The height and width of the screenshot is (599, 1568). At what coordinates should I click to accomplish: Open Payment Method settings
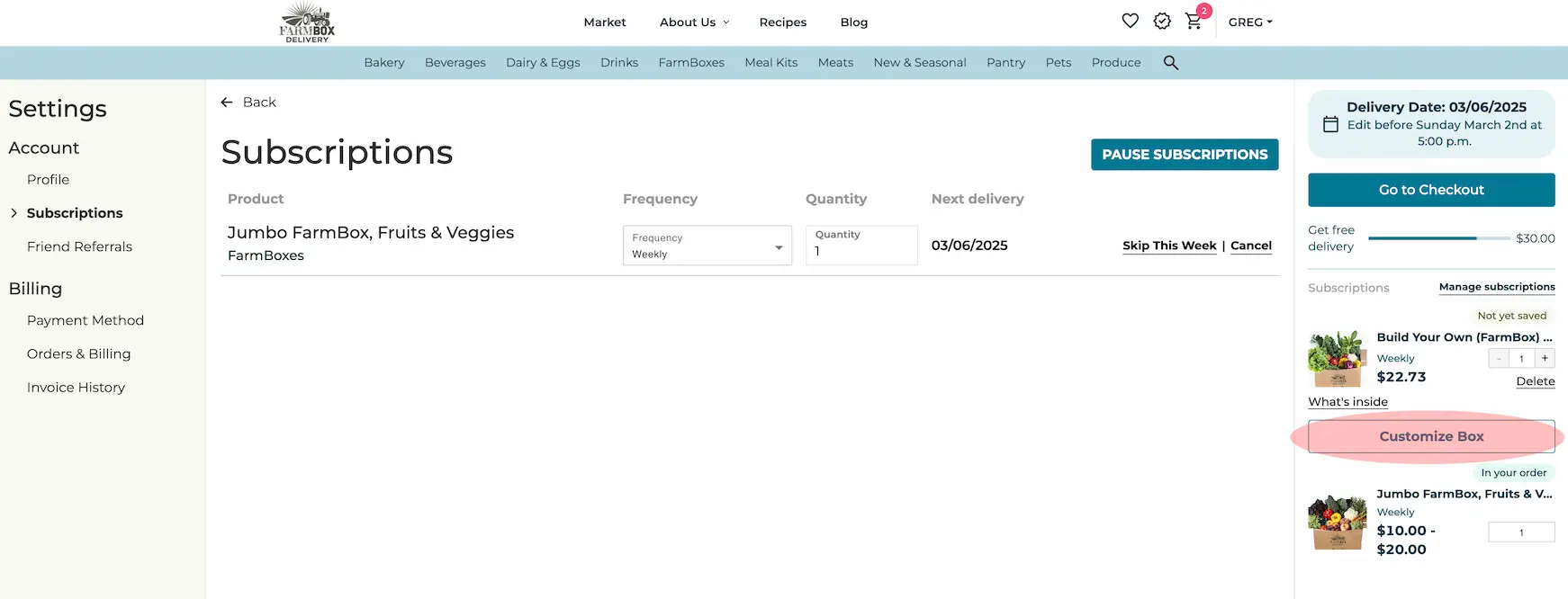[86, 320]
